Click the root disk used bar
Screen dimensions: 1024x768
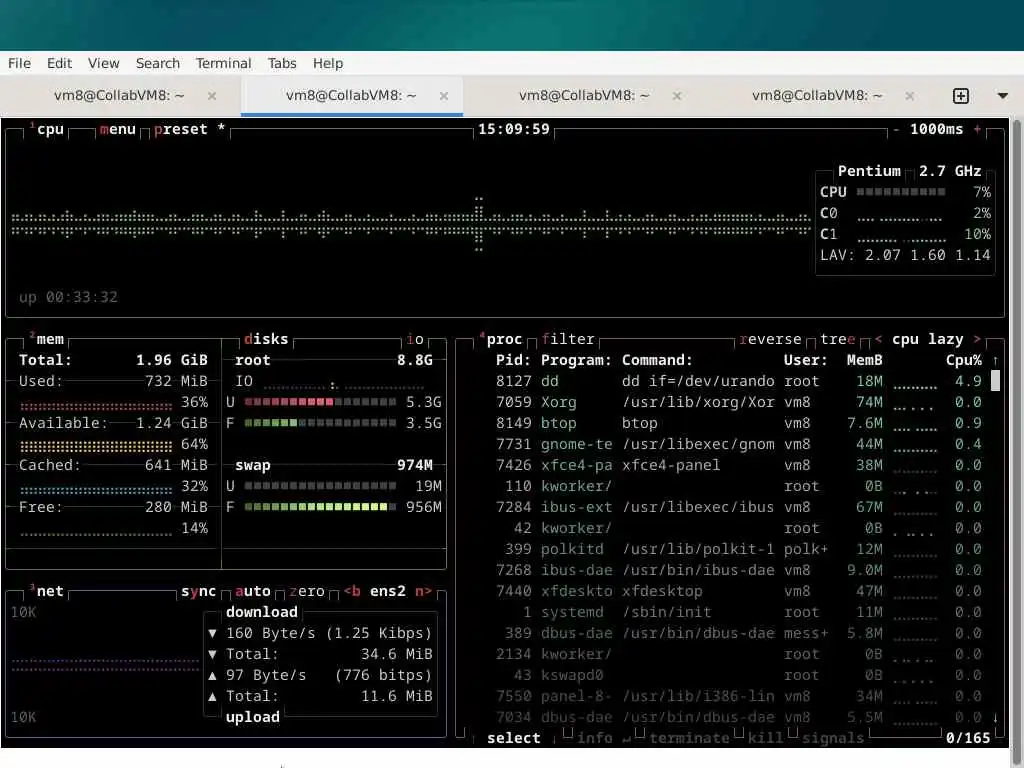click(x=320, y=402)
